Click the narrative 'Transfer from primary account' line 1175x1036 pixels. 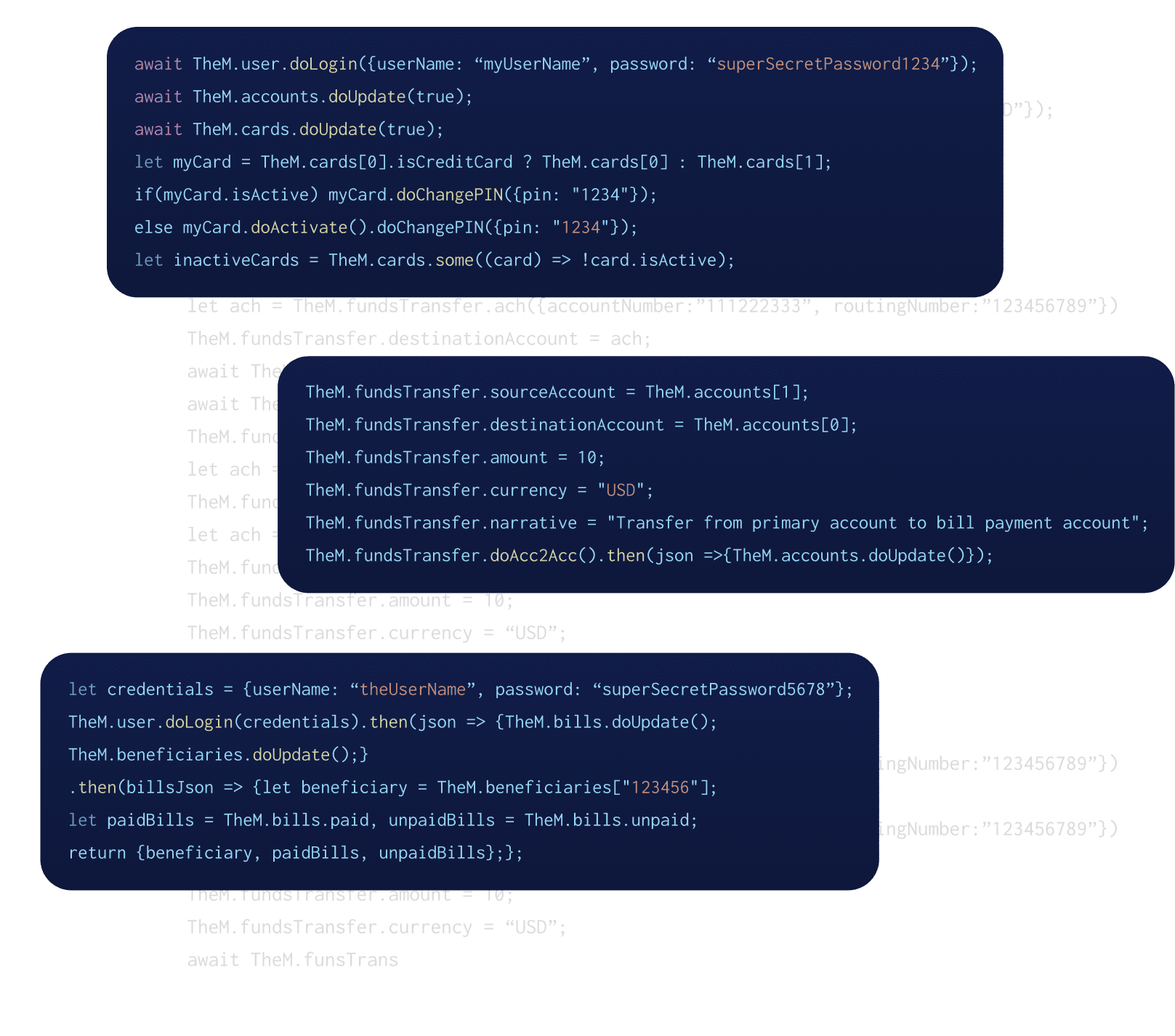coord(727,523)
